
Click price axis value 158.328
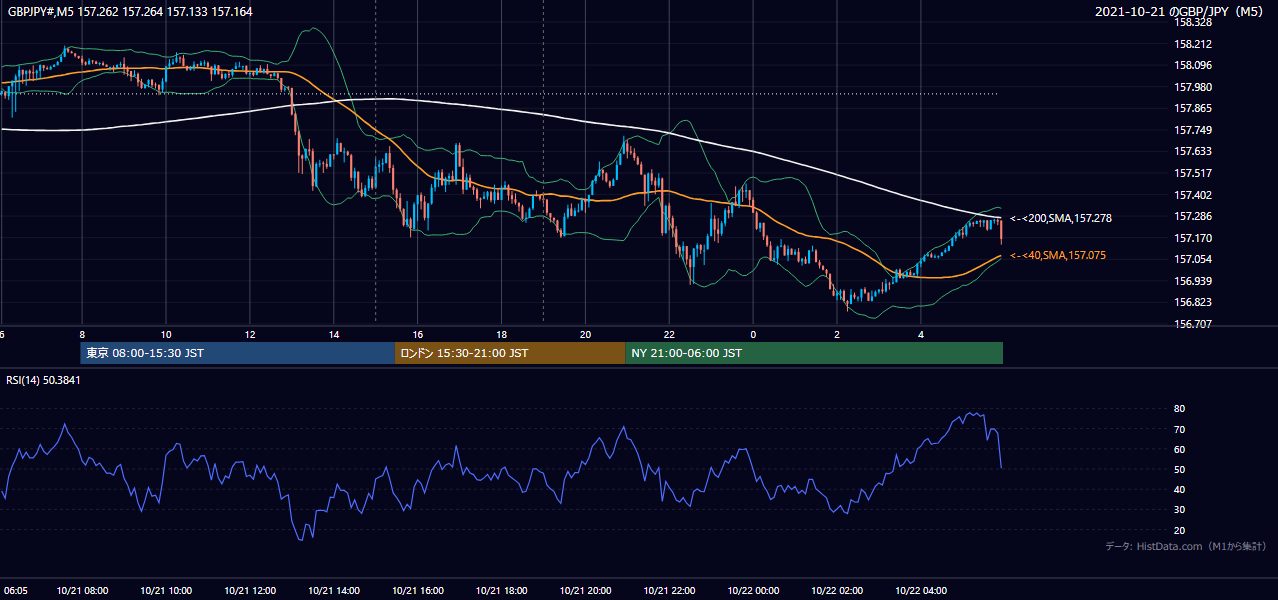tap(1194, 22)
